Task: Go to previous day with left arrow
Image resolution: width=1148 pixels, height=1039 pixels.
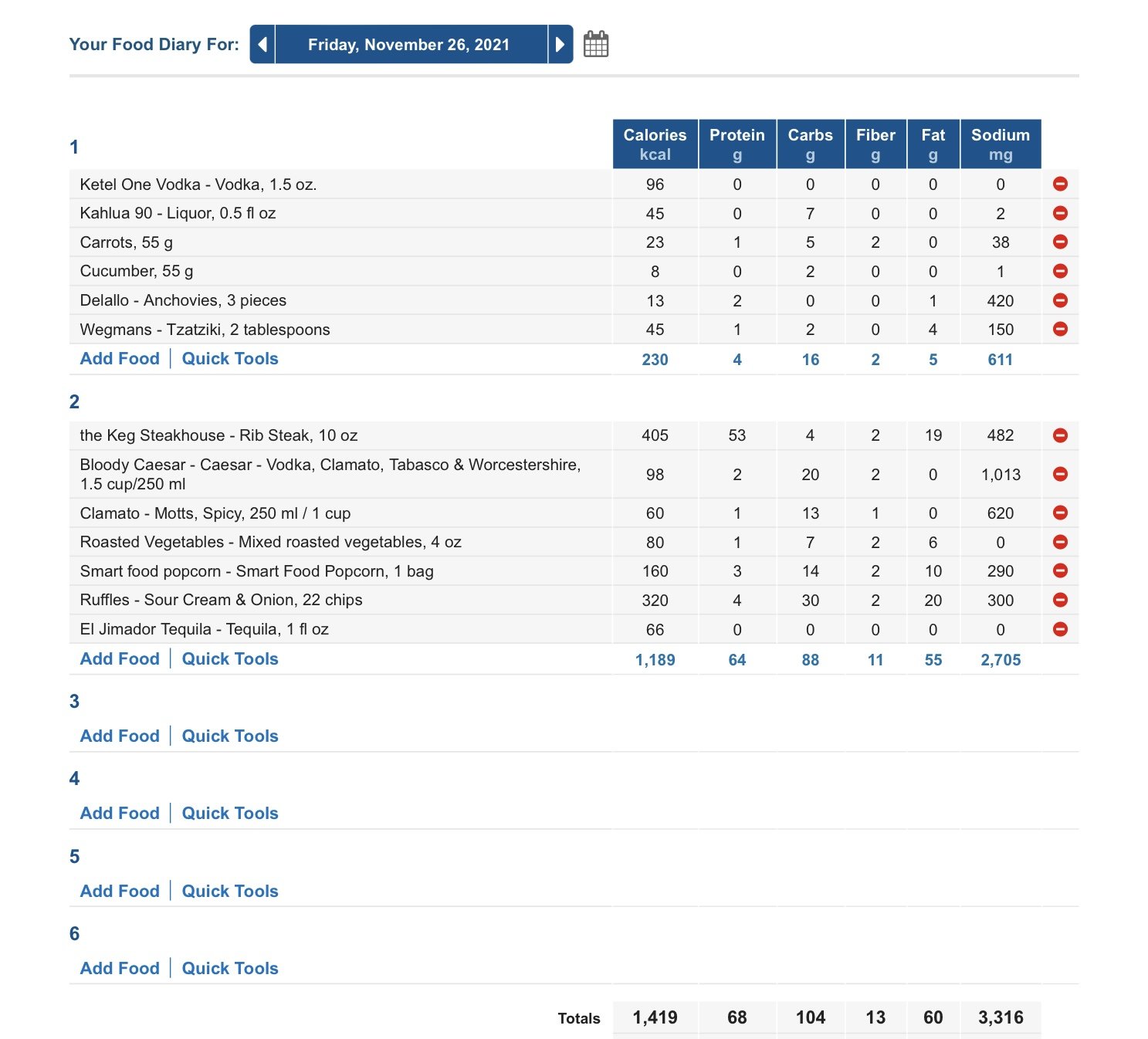Action: tap(262, 44)
